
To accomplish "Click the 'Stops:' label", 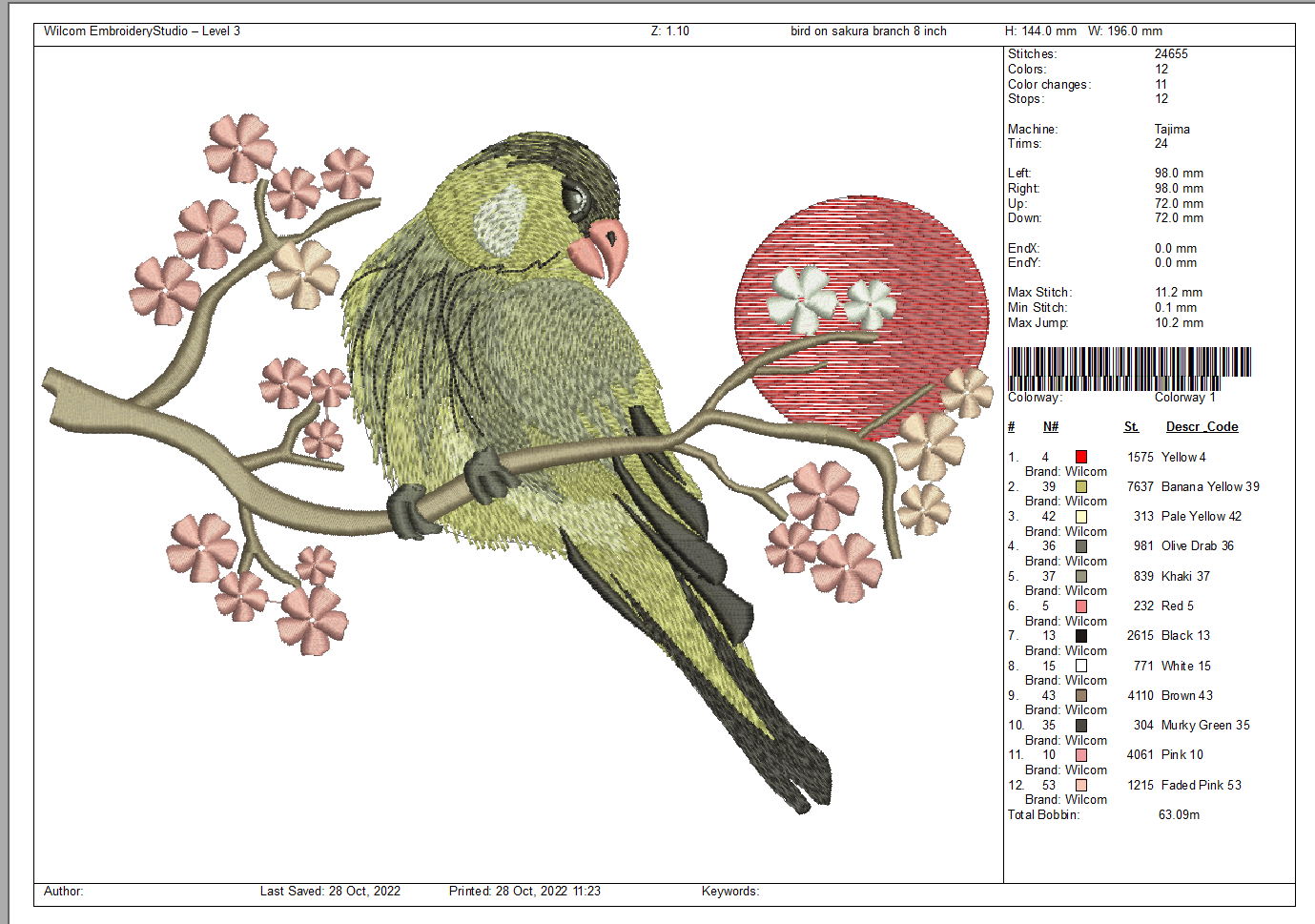I will (1026, 98).
